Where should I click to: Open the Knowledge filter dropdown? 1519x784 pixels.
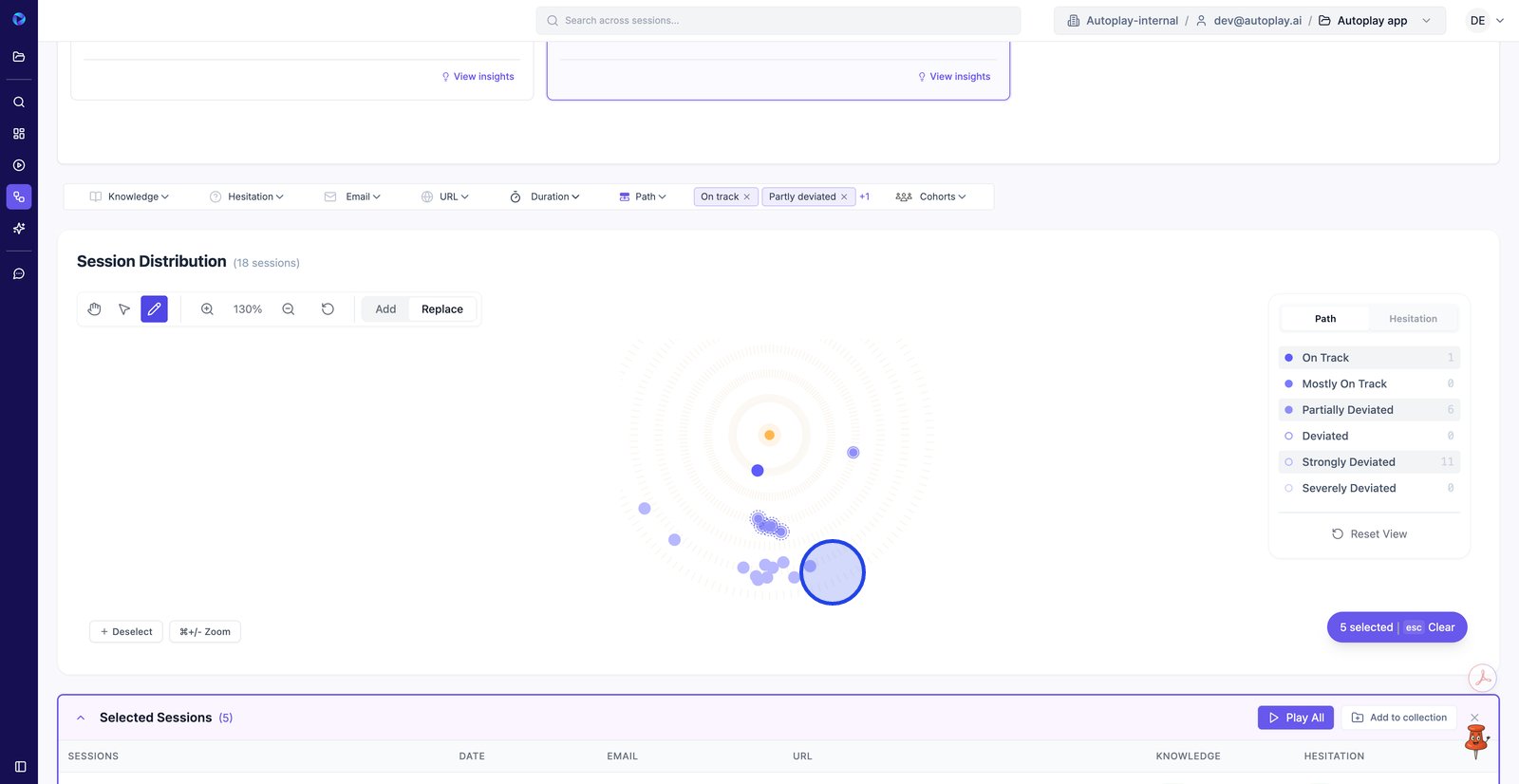tap(130, 196)
